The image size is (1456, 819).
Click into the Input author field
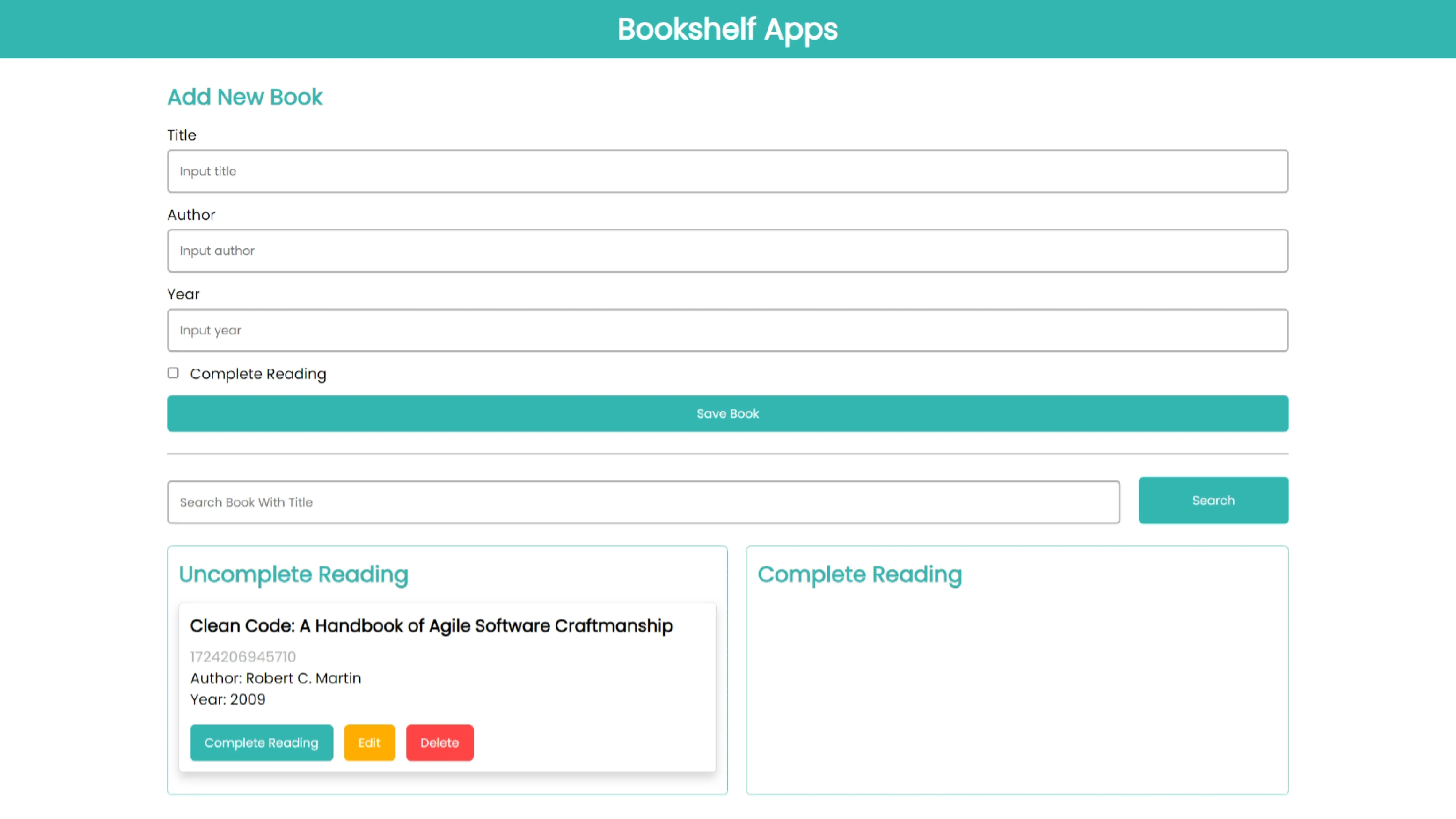pyautogui.click(x=728, y=251)
